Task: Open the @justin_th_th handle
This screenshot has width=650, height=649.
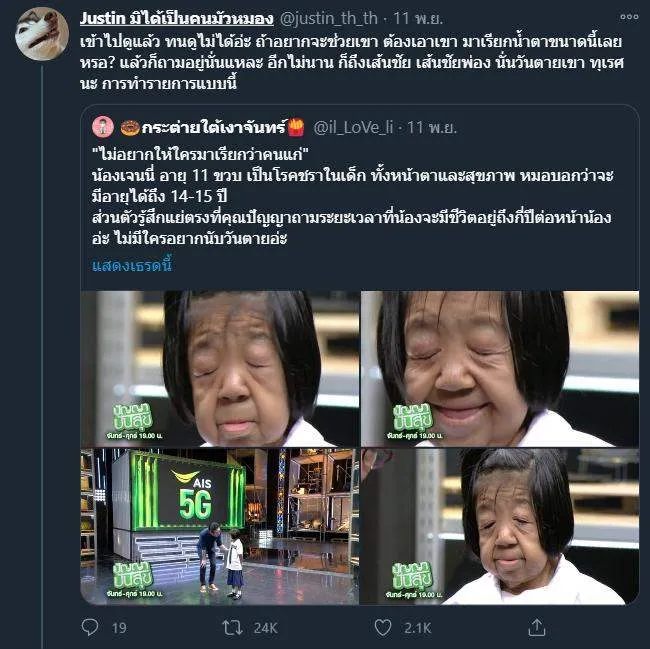Action: pyautogui.click(x=329, y=19)
